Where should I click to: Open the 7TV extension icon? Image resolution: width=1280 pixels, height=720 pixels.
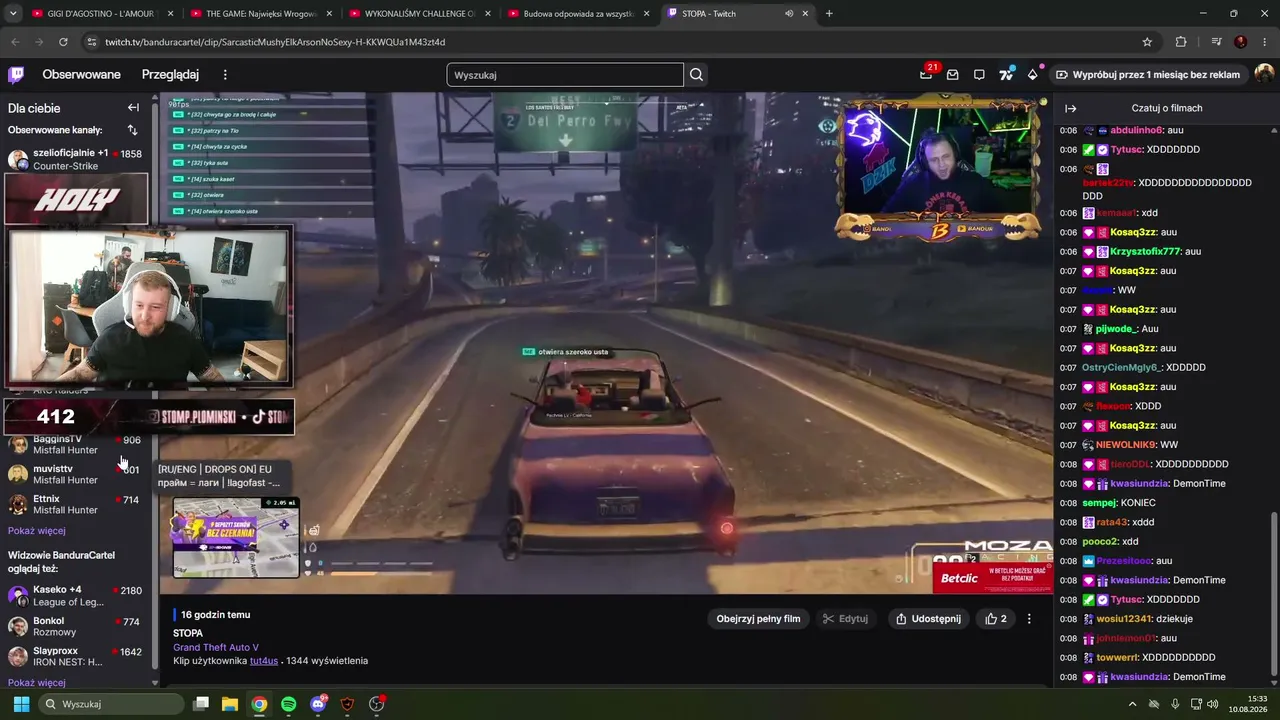click(1006, 75)
